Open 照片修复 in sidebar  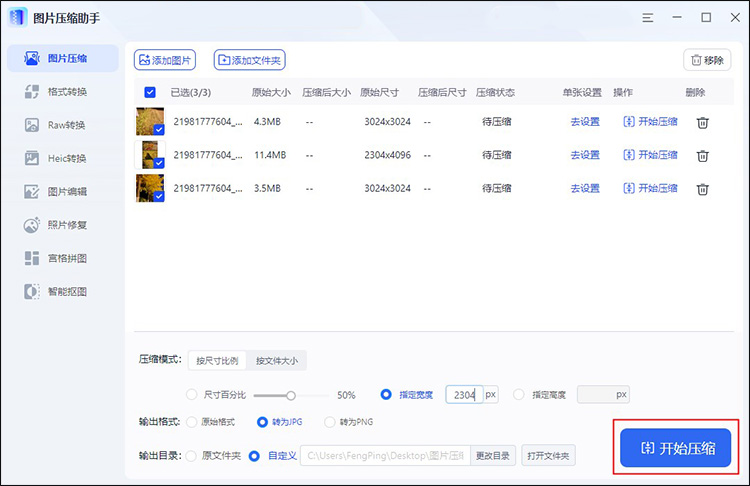coord(63,225)
